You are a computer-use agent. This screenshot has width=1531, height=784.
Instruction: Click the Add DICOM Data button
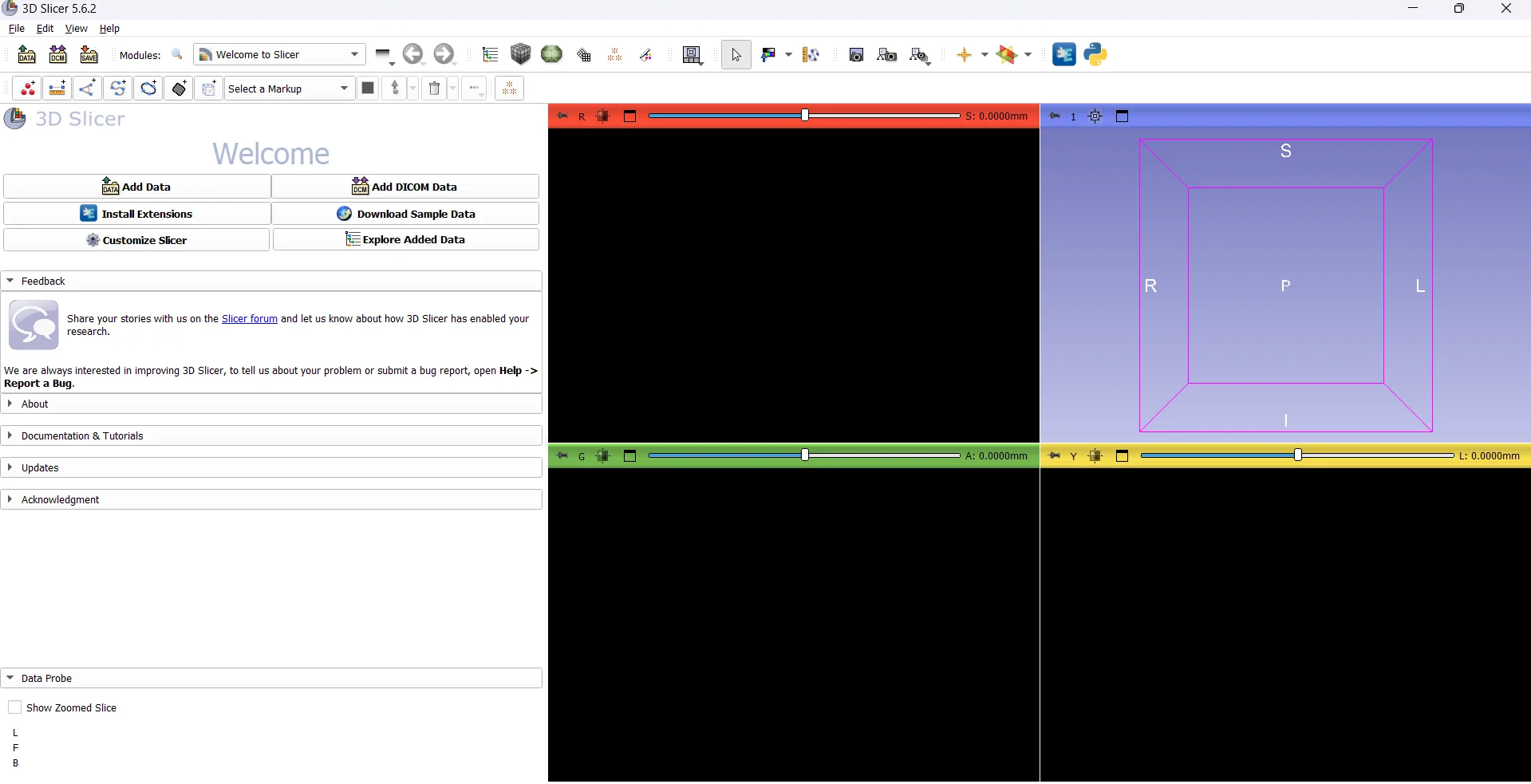pos(405,187)
